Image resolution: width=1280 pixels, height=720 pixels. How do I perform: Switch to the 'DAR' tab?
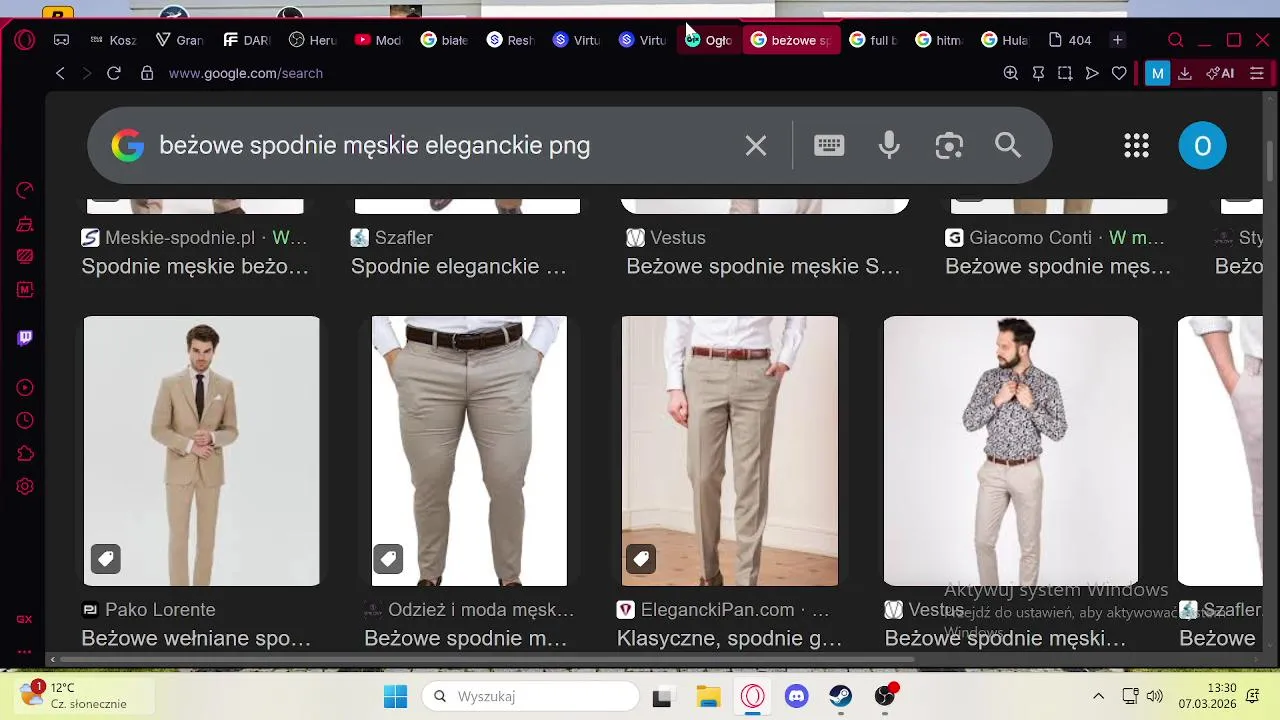point(246,40)
